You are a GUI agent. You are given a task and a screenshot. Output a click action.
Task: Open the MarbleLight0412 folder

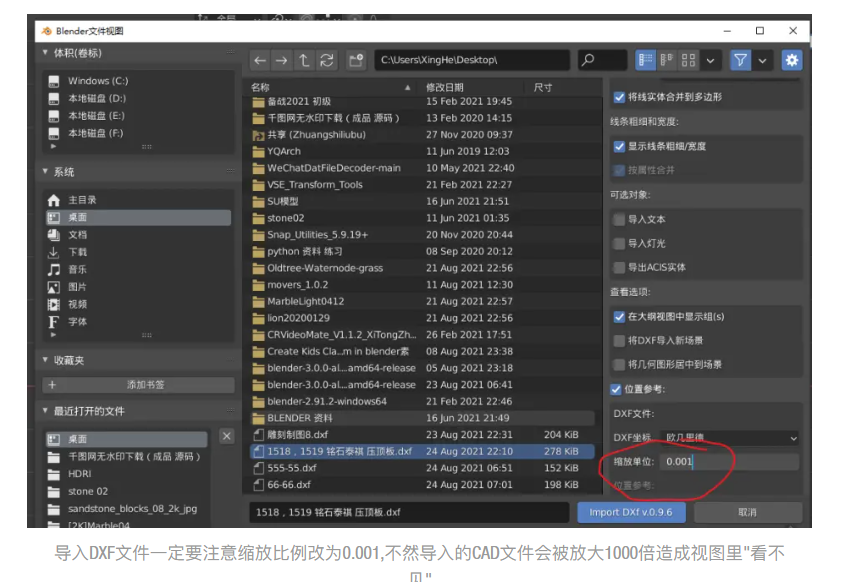click(x=422, y=302)
